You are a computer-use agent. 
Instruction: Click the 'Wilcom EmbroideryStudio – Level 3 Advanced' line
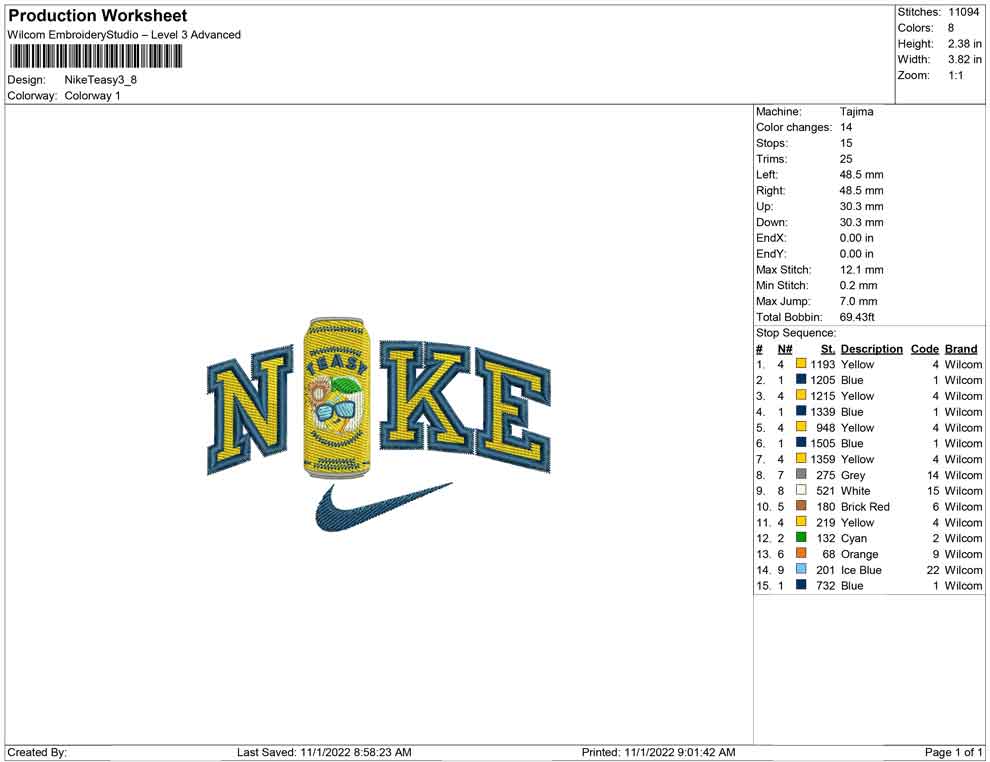click(x=124, y=35)
